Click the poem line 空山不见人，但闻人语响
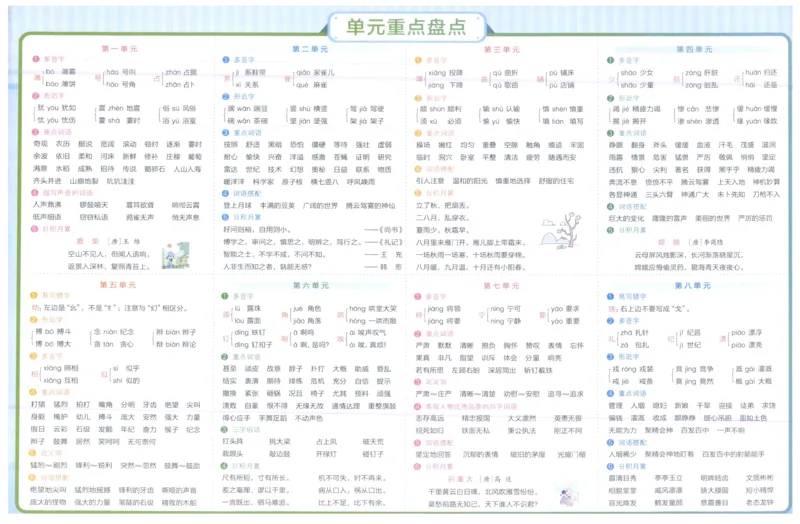The height and width of the screenshot is (524, 800). tap(108, 254)
